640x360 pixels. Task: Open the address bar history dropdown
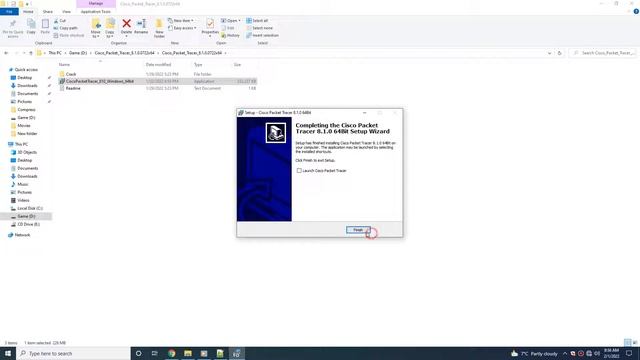(549, 53)
